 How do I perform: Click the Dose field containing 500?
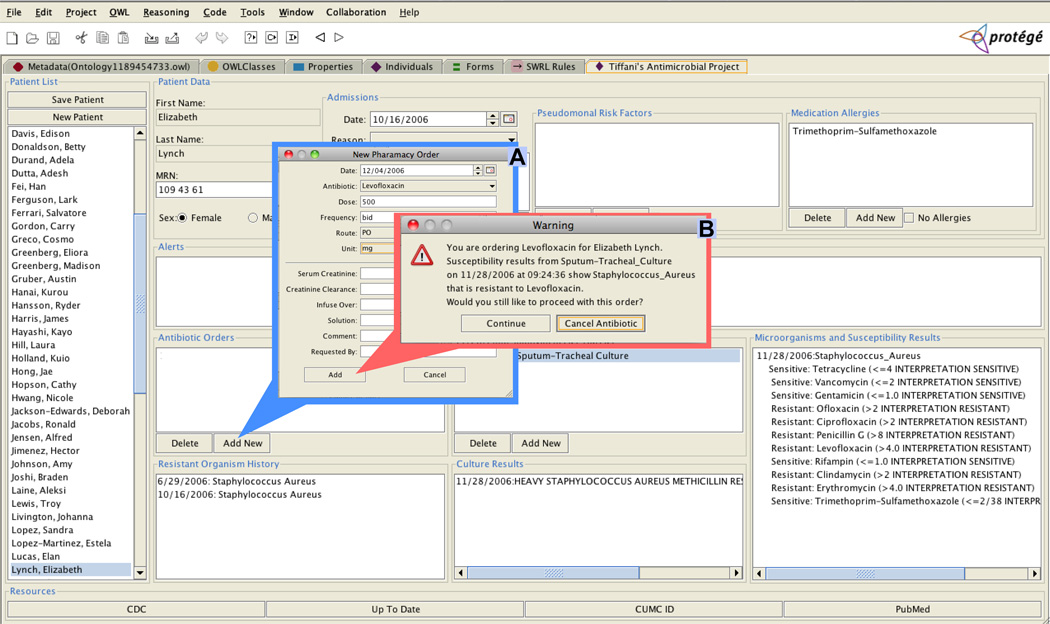pos(427,202)
